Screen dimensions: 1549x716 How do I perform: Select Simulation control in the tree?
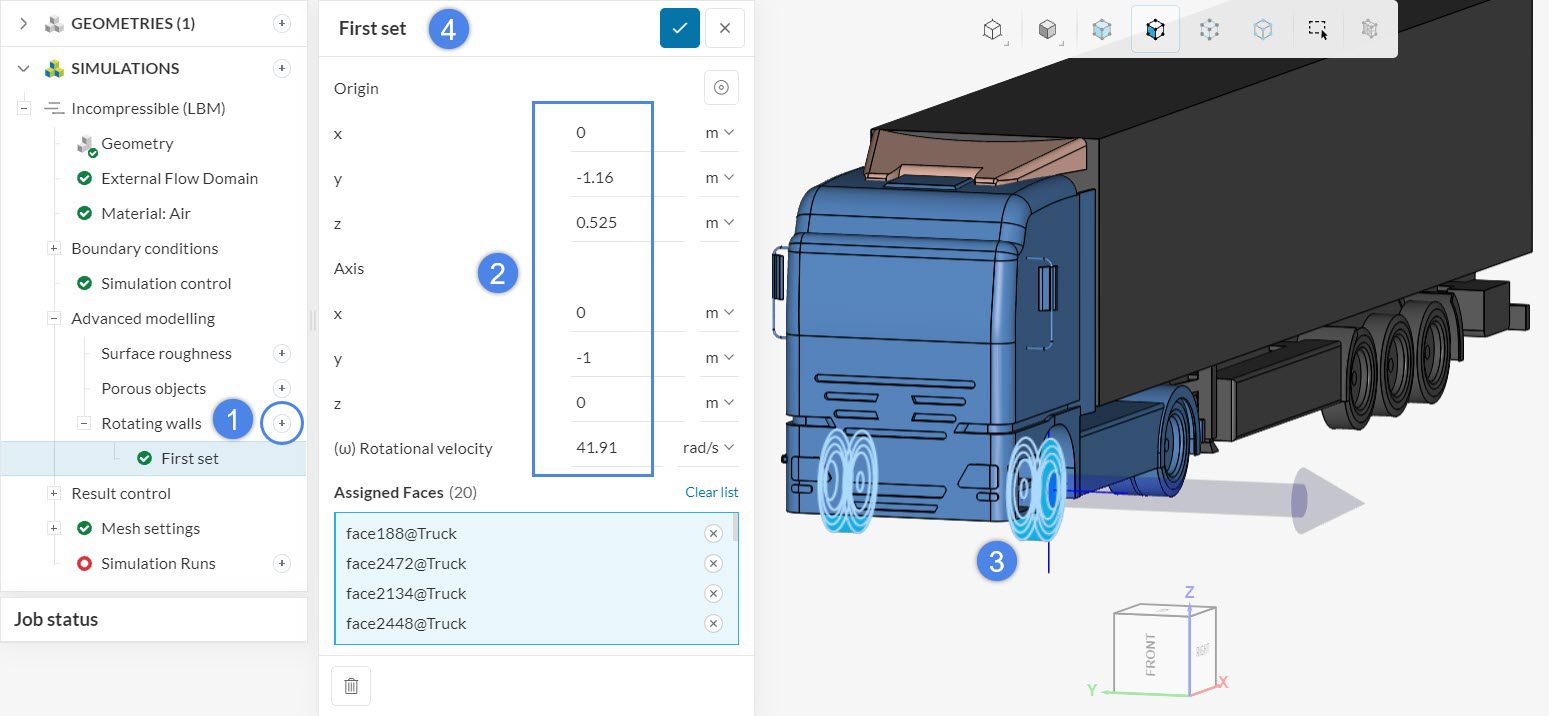point(166,283)
